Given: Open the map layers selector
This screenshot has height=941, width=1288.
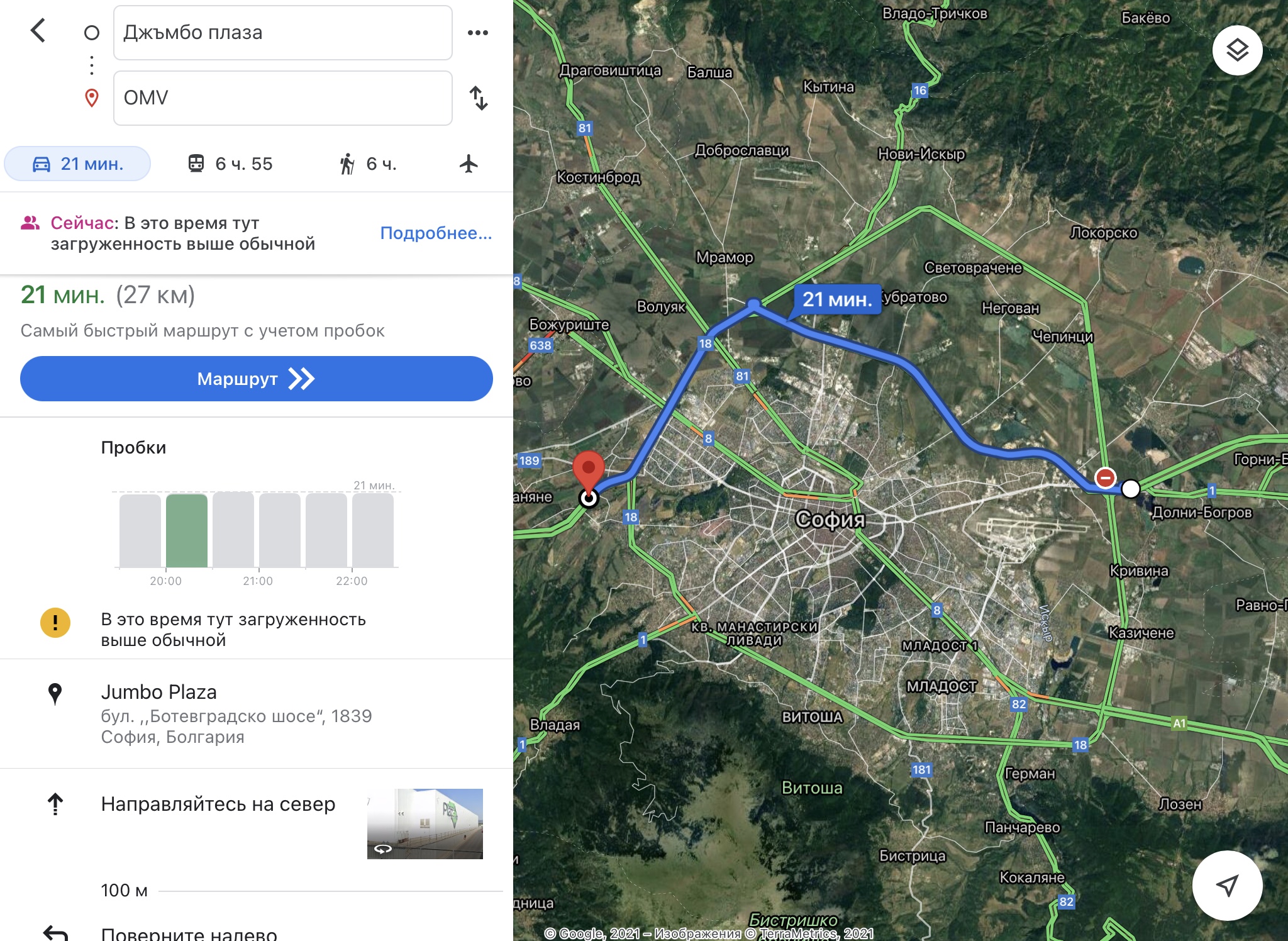Looking at the screenshot, I should pos(1237,50).
